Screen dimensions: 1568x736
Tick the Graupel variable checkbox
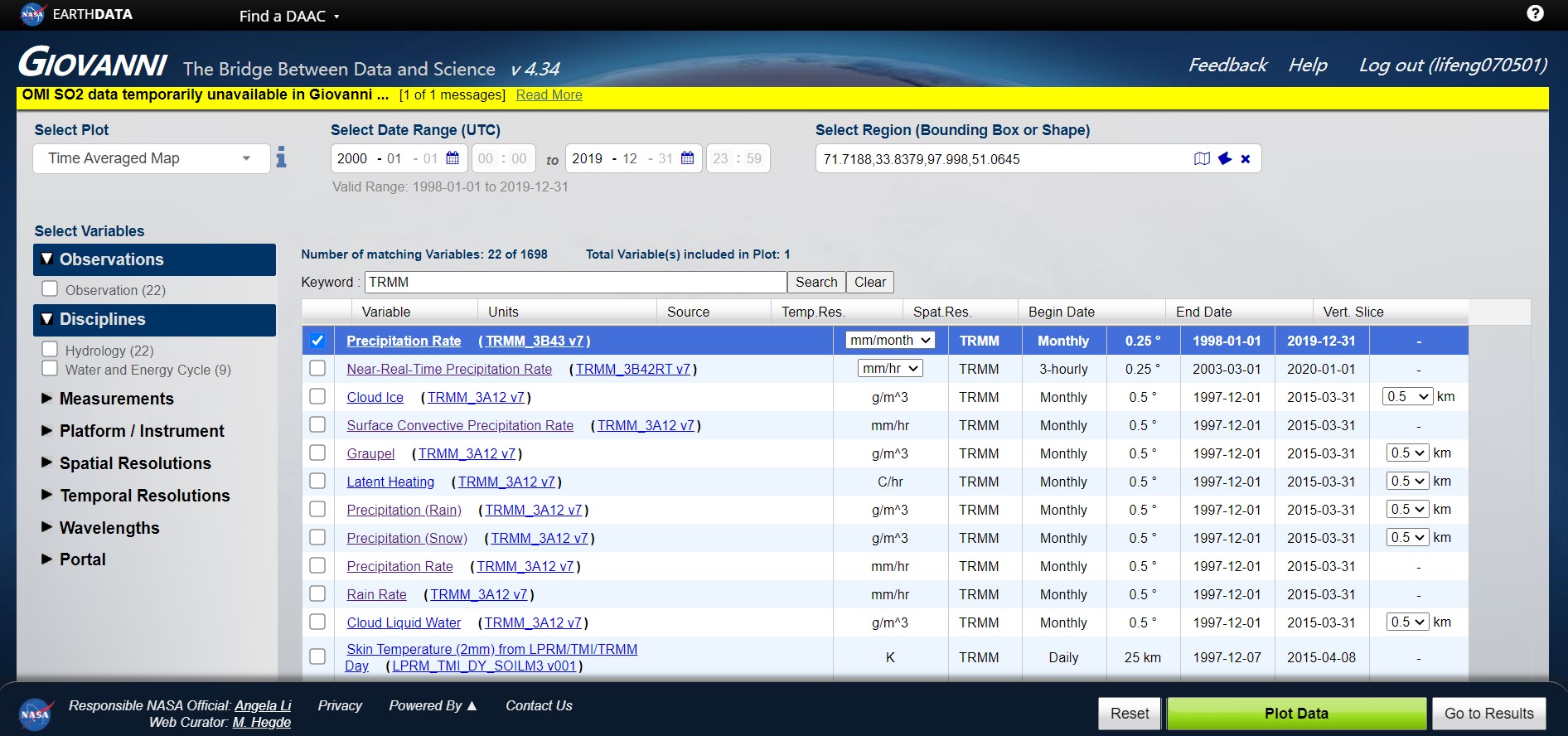pos(317,453)
